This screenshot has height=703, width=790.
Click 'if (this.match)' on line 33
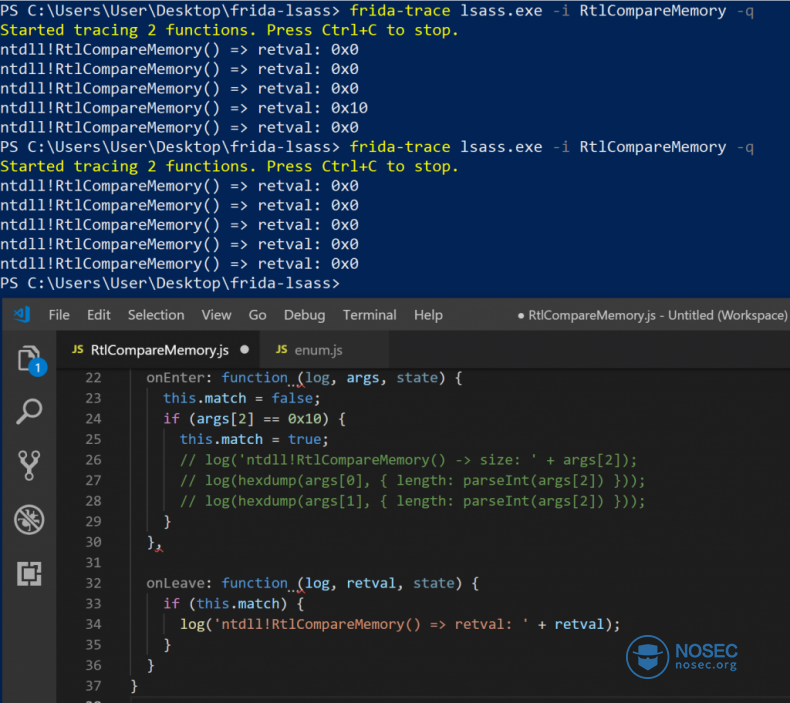coord(225,604)
